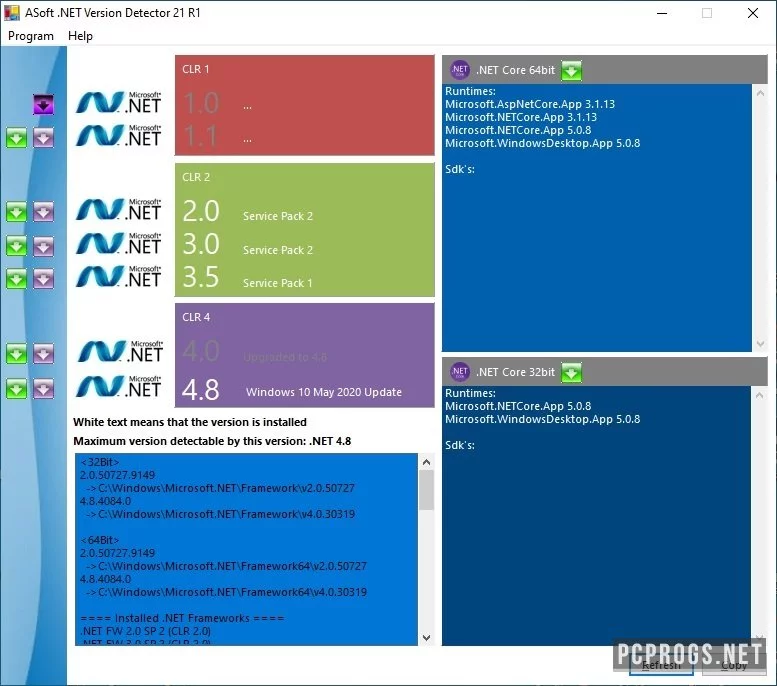Click the '<32Bit>' line in details box
Viewport: 777px width, 686px height.
click(x=100, y=462)
